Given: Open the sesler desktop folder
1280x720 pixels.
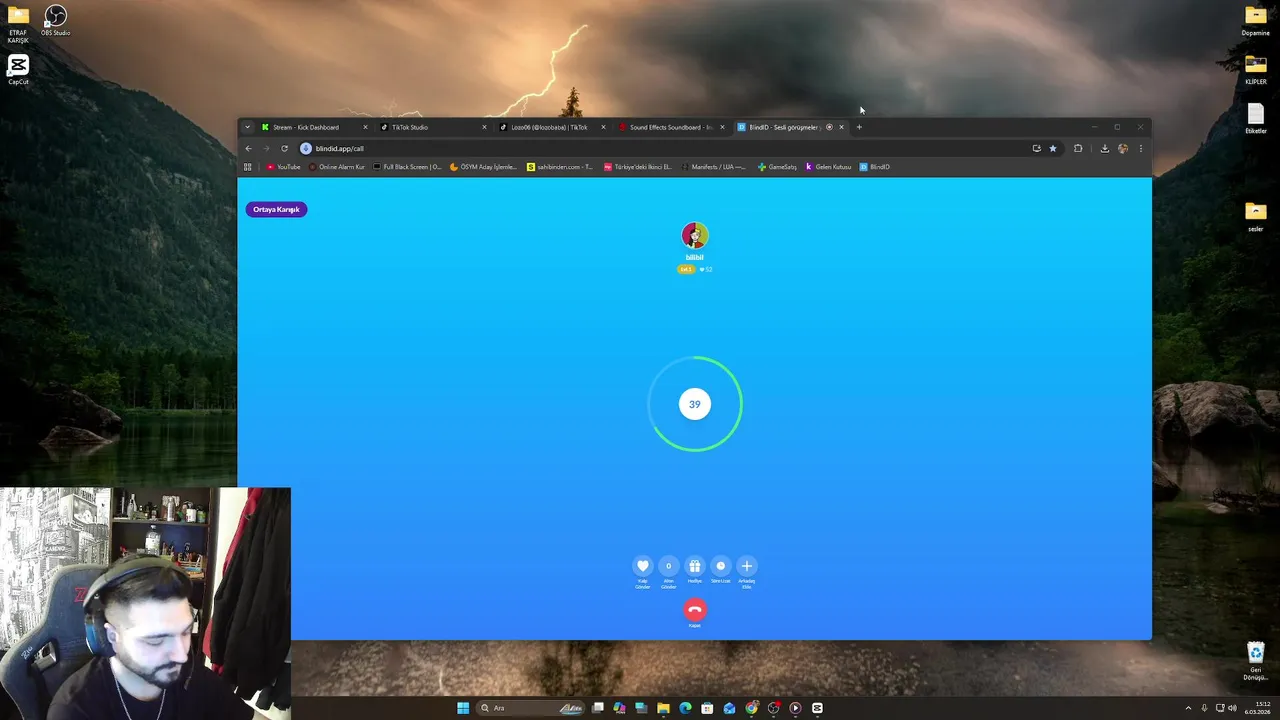Looking at the screenshot, I should point(1255,216).
